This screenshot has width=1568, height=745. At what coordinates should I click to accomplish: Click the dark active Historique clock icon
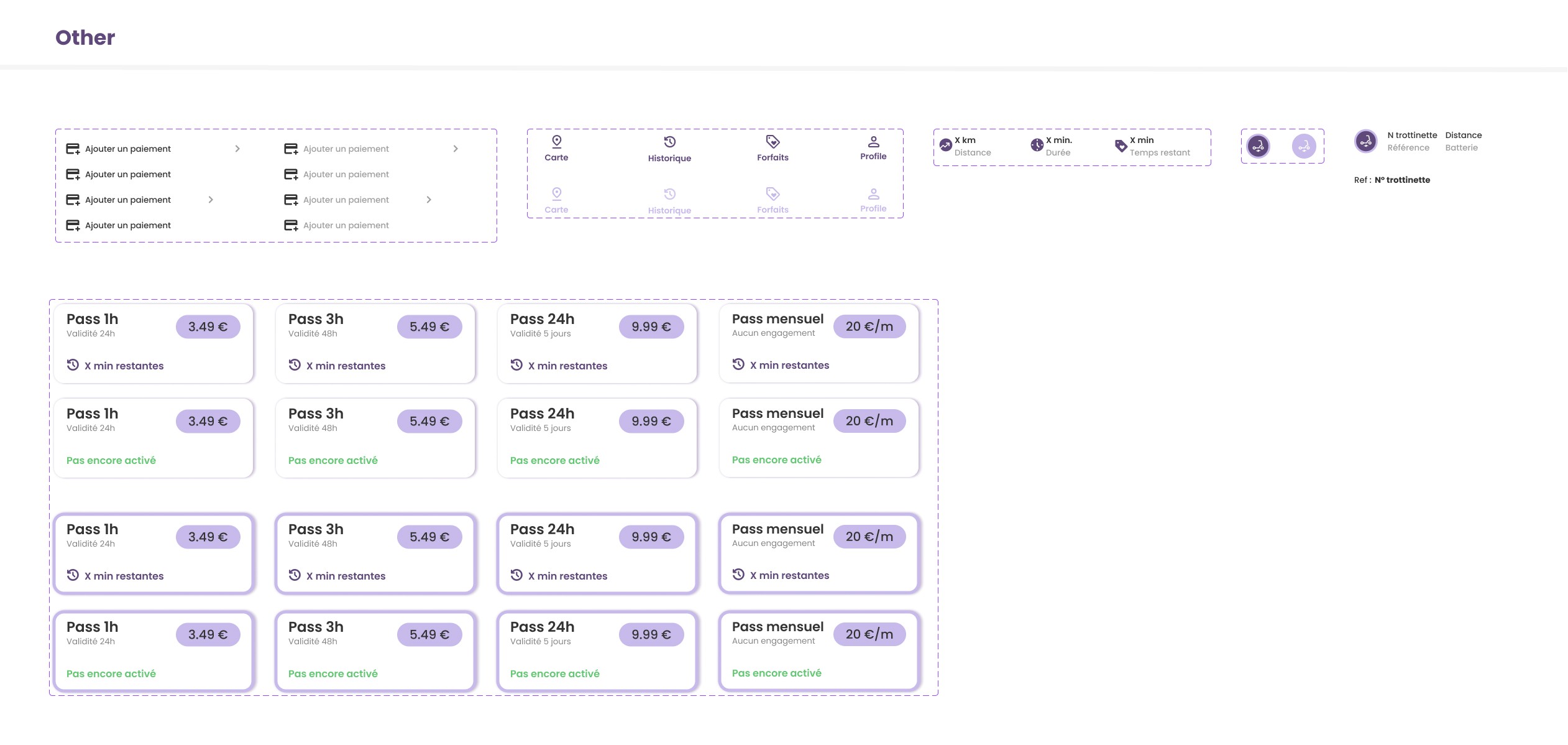[x=669, y=142]
